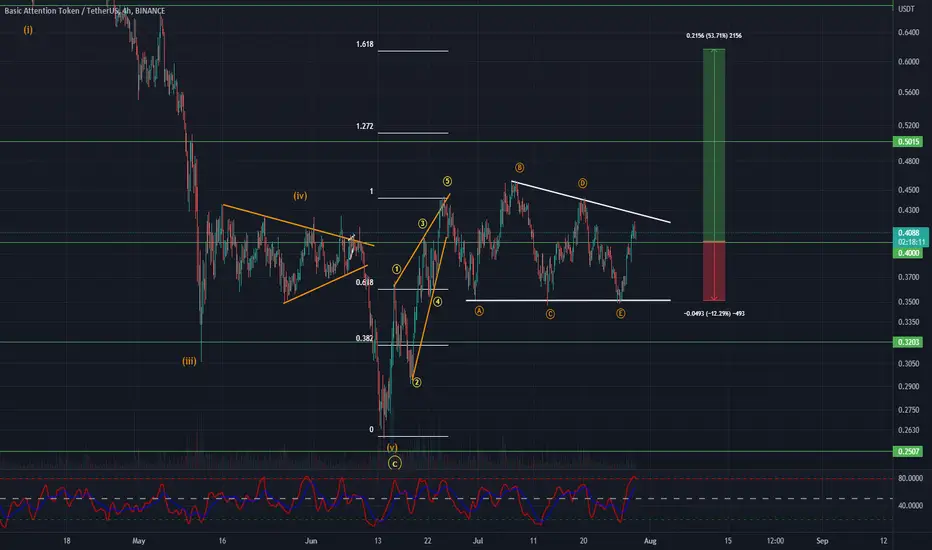The image size is (932, 550).
Task: Select the orange circled D triangle label
Action: pyautogui.click(x=582, y=183)
